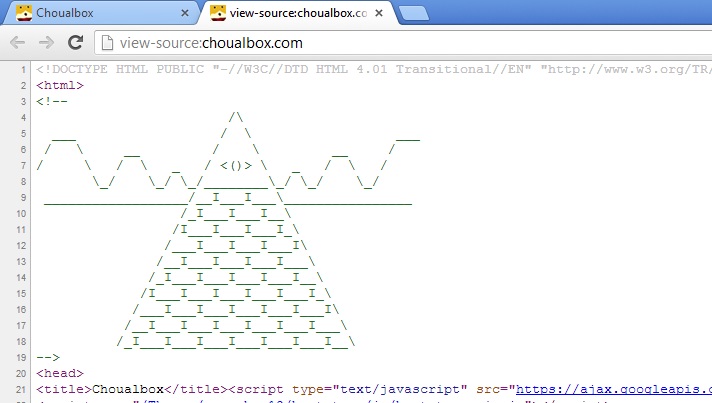Click the view-source tab favicon

click(x=218, y=13)
